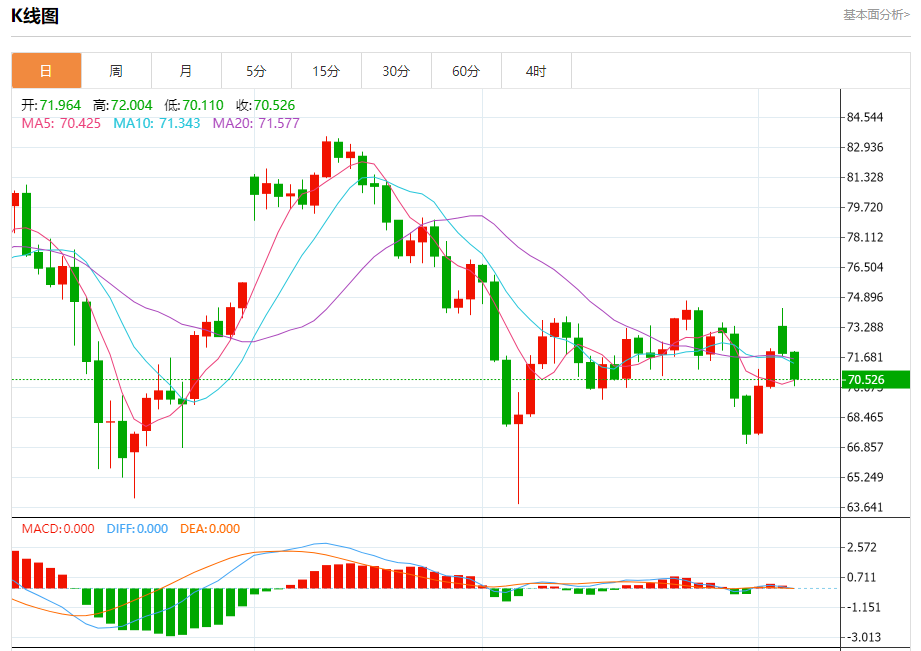This screenshot has height=651, width=921.
Task: Click the 65.249 price axis label
Action: point(865,478)
